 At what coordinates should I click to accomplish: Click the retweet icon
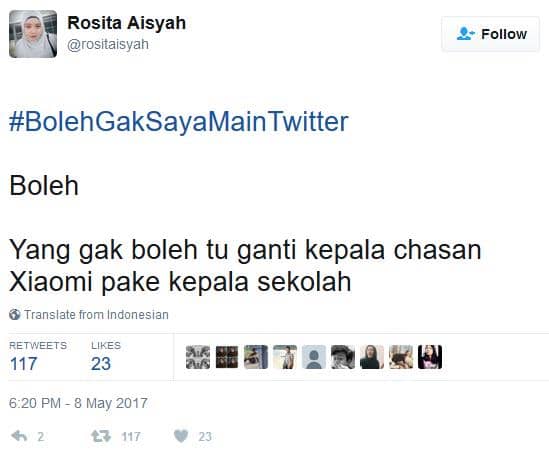coord(101,436)
